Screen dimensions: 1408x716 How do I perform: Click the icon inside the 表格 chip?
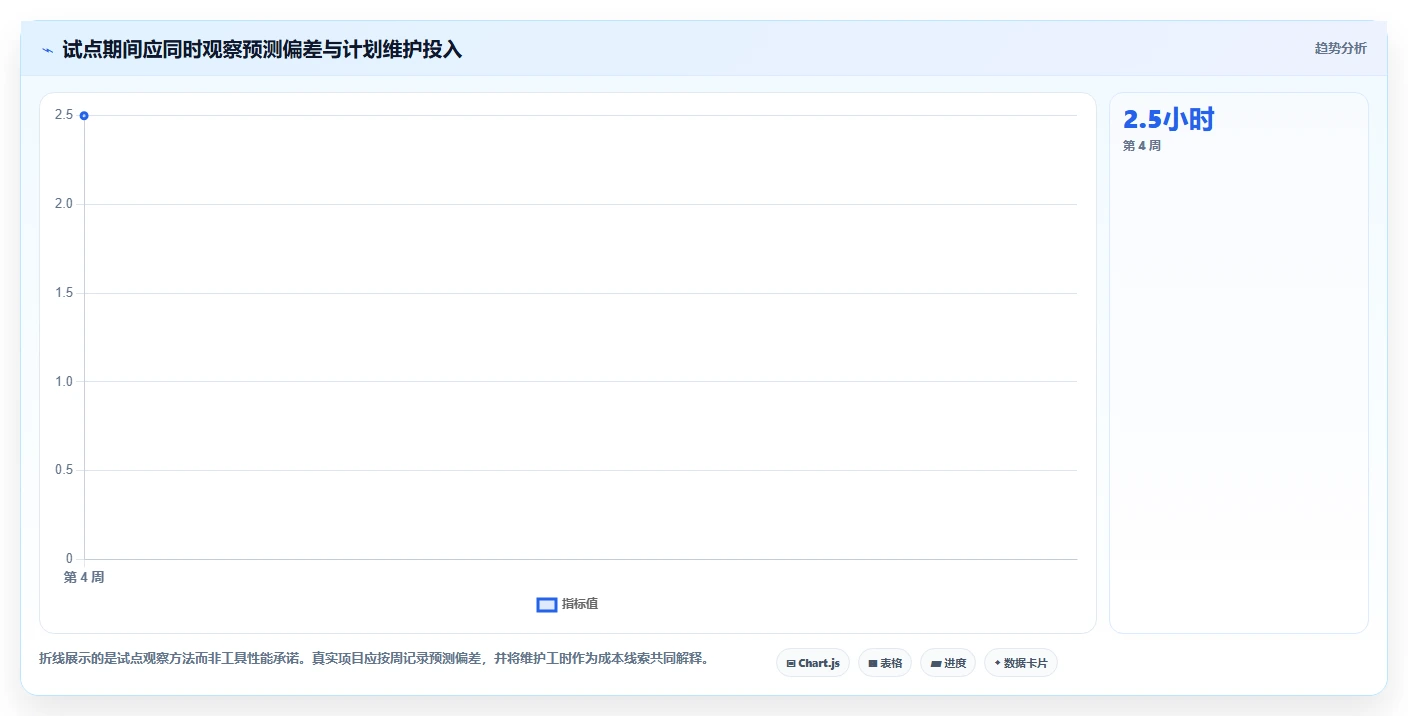(x=872, y=663)
